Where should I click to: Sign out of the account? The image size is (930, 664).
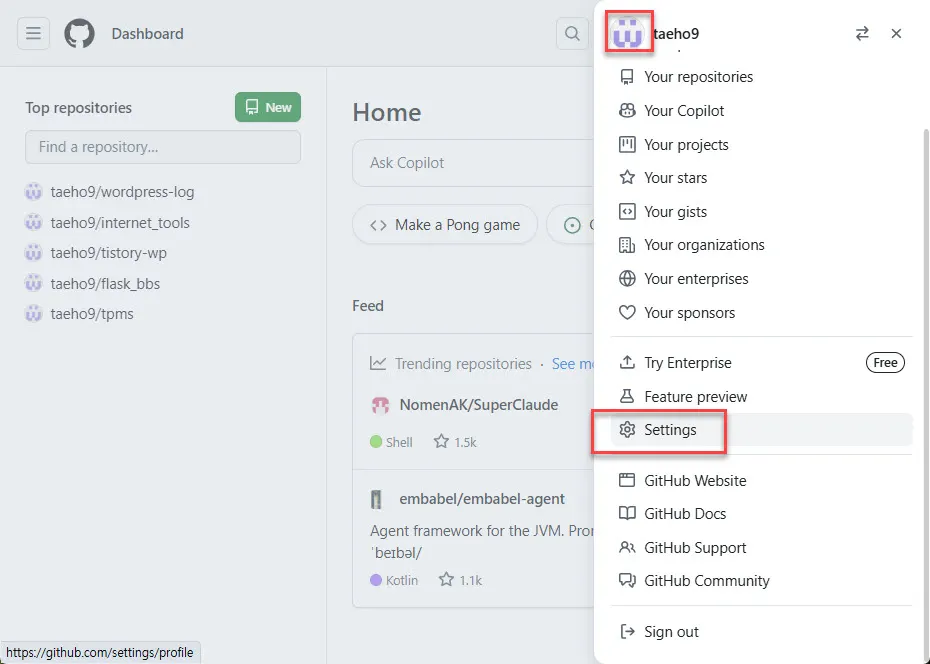[x=671, y=632]
